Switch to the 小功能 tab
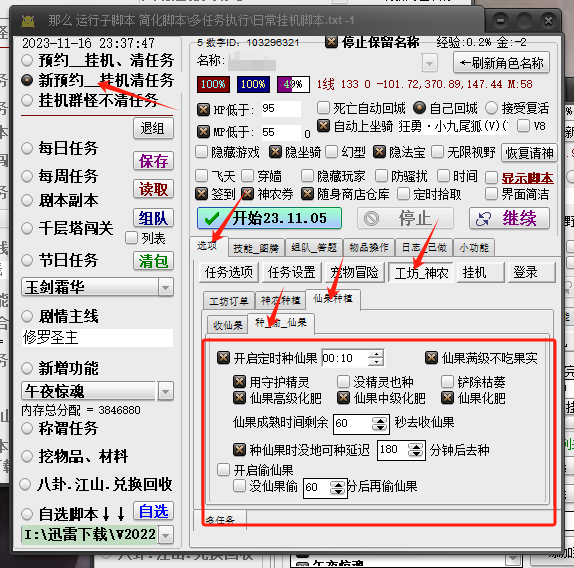Viewport: 574px width, 568px height. [x=474, y=247]
